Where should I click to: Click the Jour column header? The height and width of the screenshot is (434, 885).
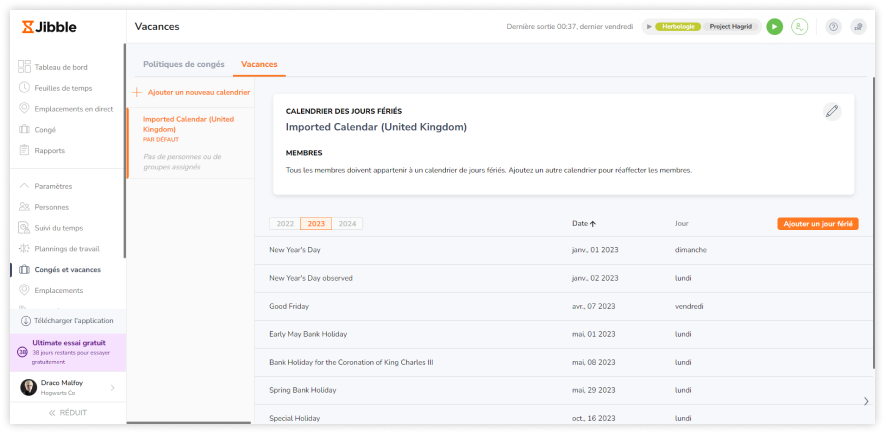(x=681, y=223)
